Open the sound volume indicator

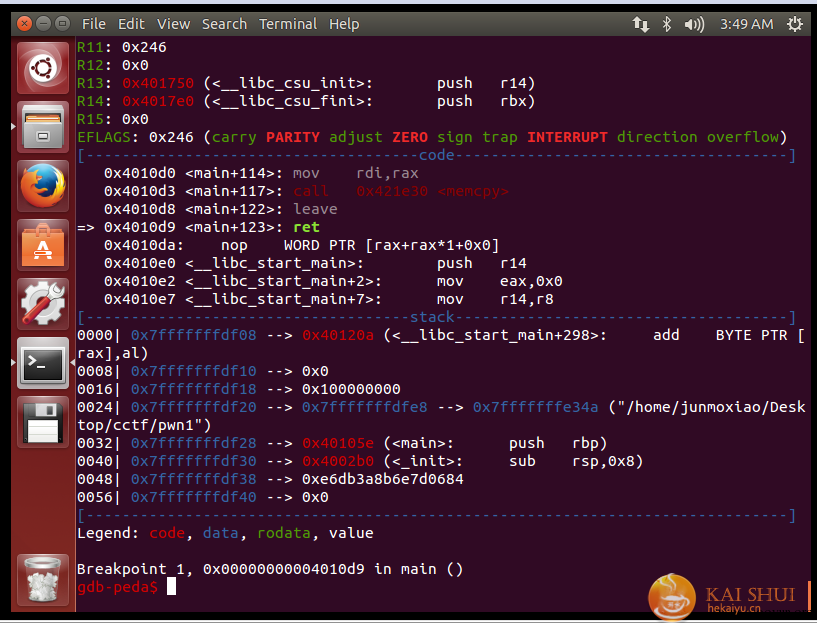(694, 24)
